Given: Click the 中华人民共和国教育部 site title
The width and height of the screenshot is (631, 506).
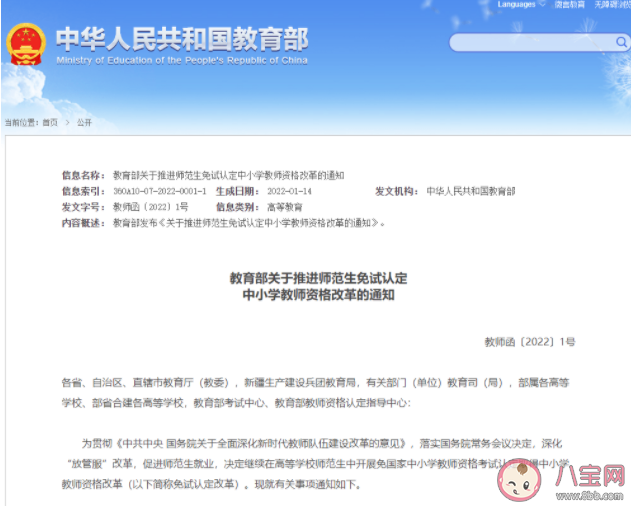Looking at the screenshot, I should 182,39.
